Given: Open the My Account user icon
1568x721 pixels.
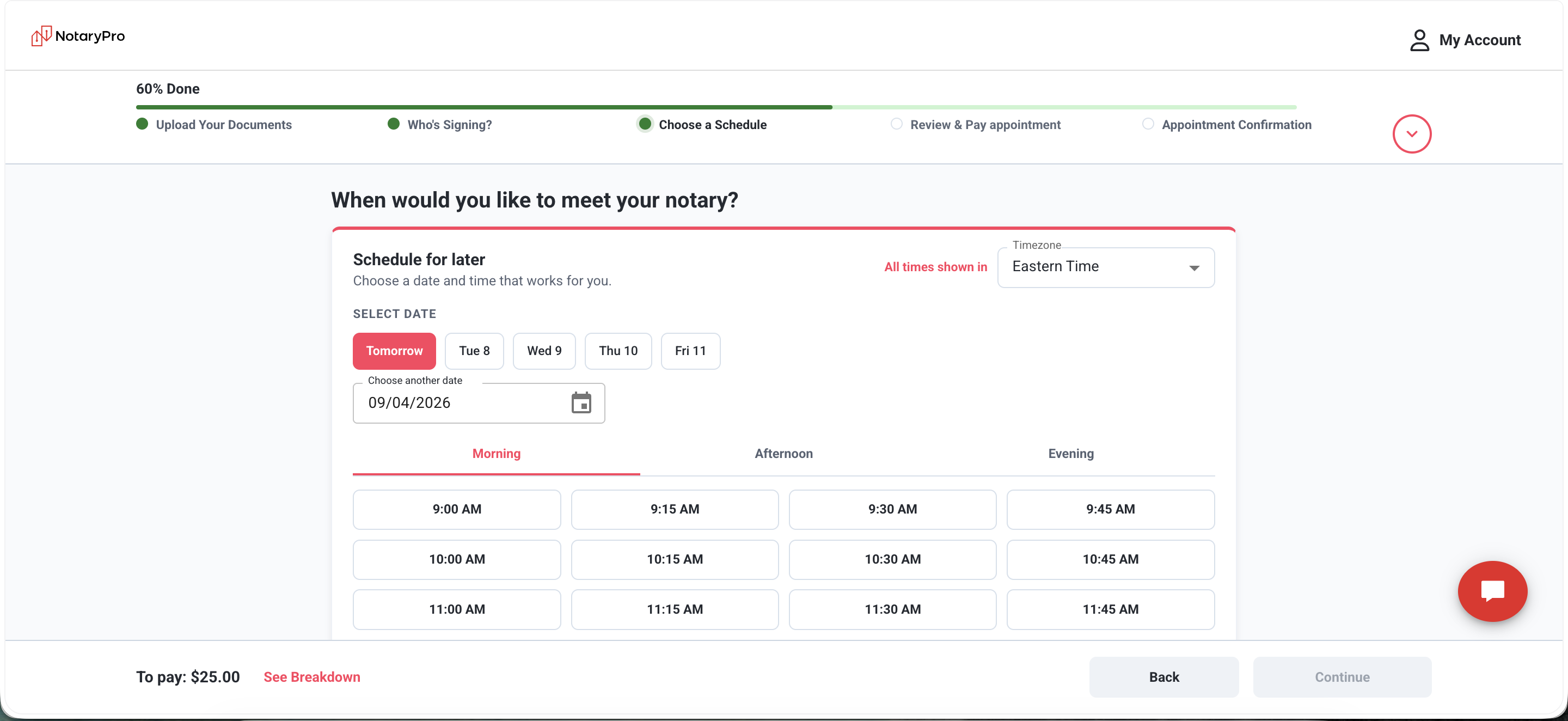Looking at the screenshot, I should 1419,40.
